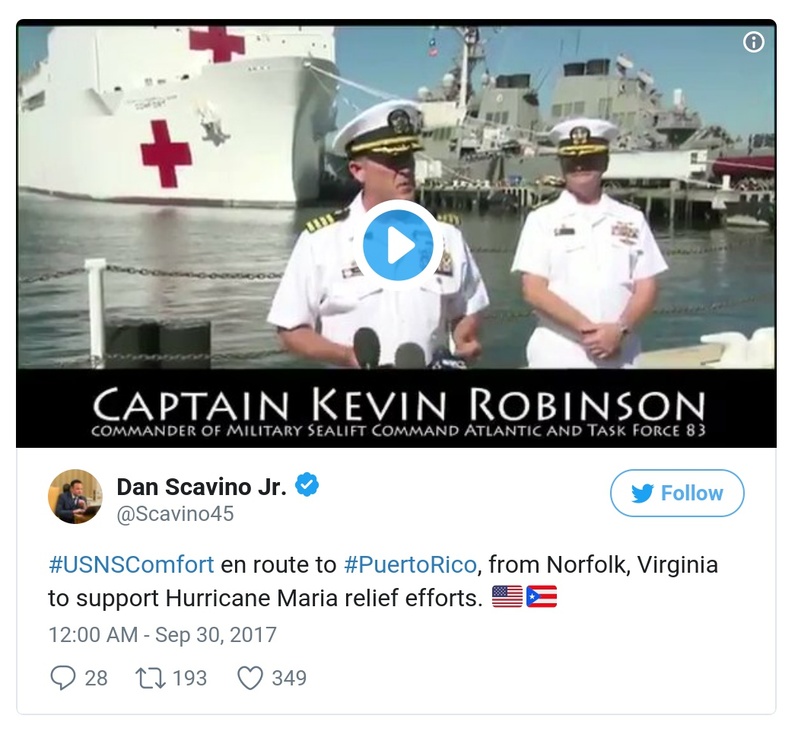
Task: Click the Captain Kevin Robinson caption
Action: click(398, 406)
